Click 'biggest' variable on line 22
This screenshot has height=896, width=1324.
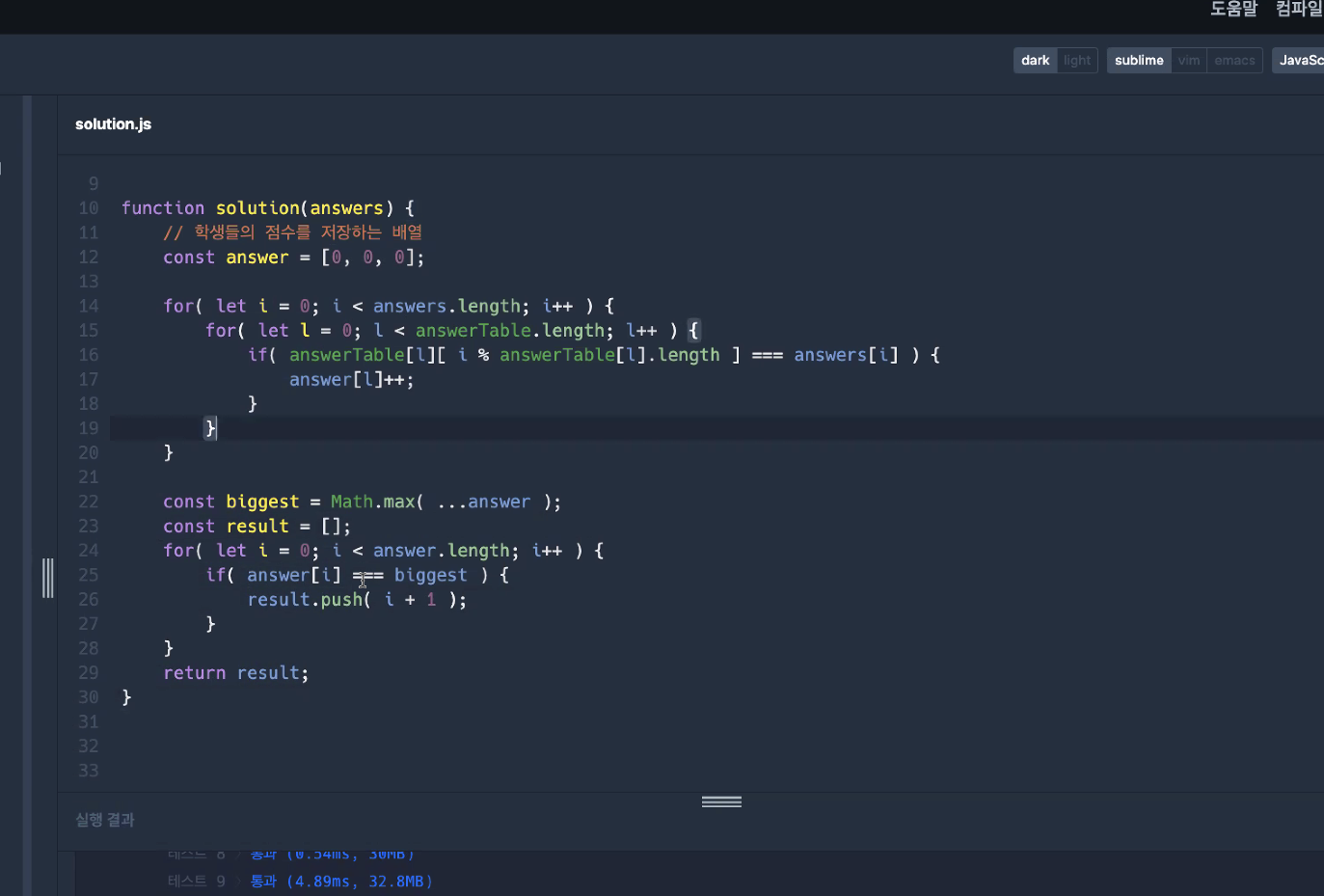[262, 502]
